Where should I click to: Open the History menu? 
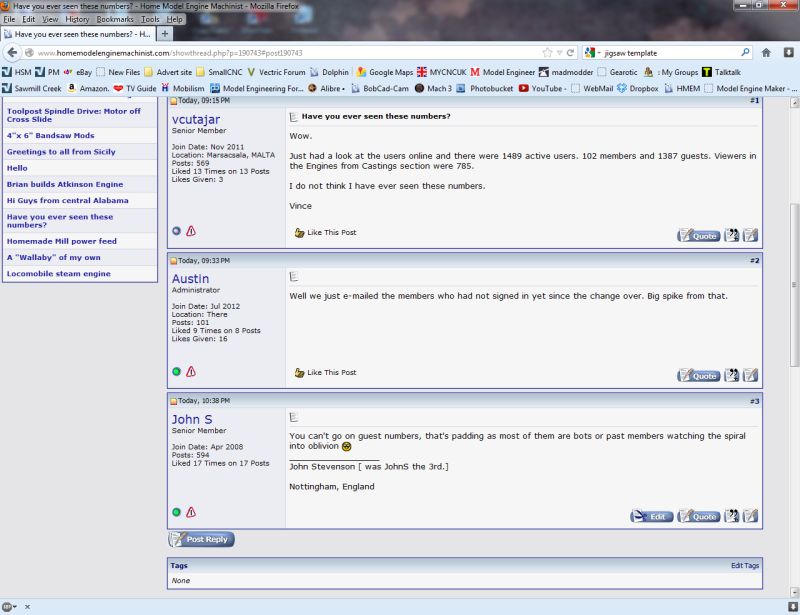tap(77, 19)
